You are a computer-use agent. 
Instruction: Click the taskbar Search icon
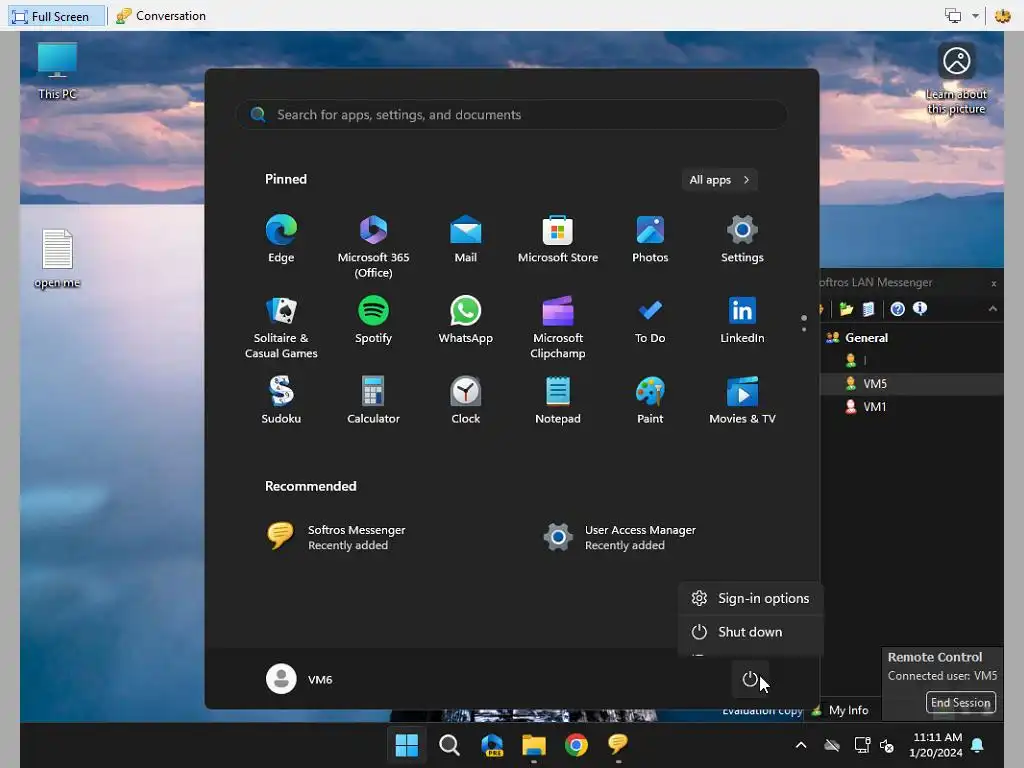click(449, 745)
